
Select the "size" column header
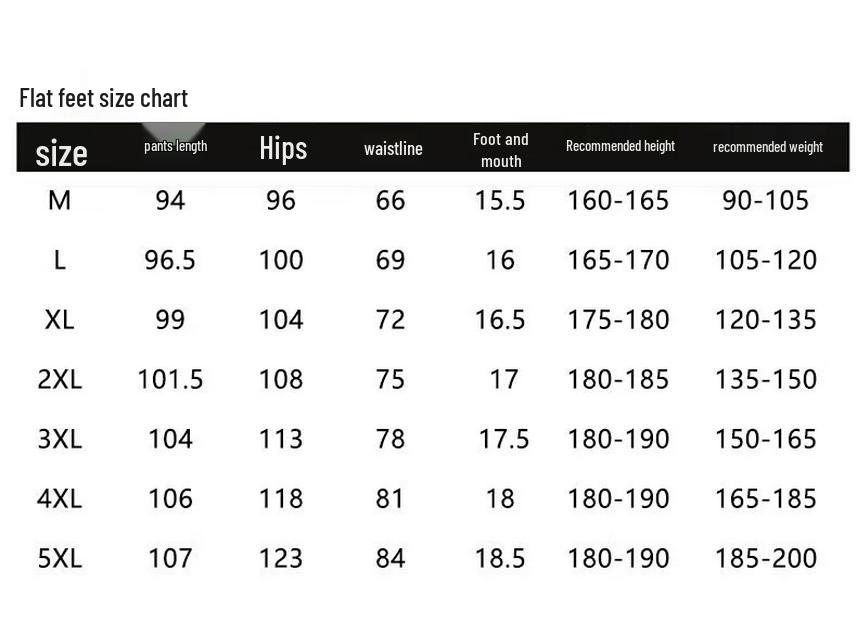pos(61,152)
